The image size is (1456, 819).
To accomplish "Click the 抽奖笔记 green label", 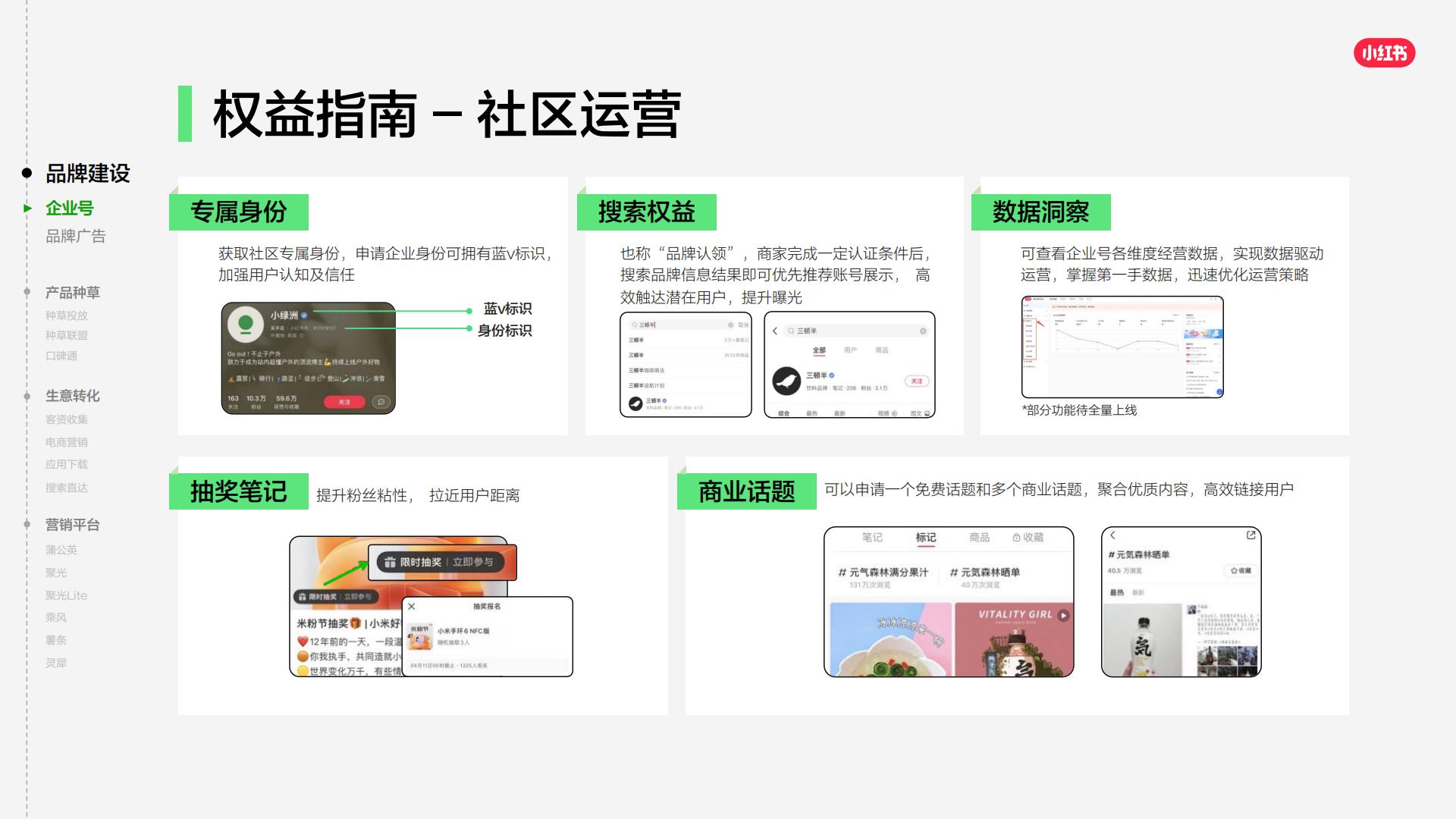I will point(239,491).
